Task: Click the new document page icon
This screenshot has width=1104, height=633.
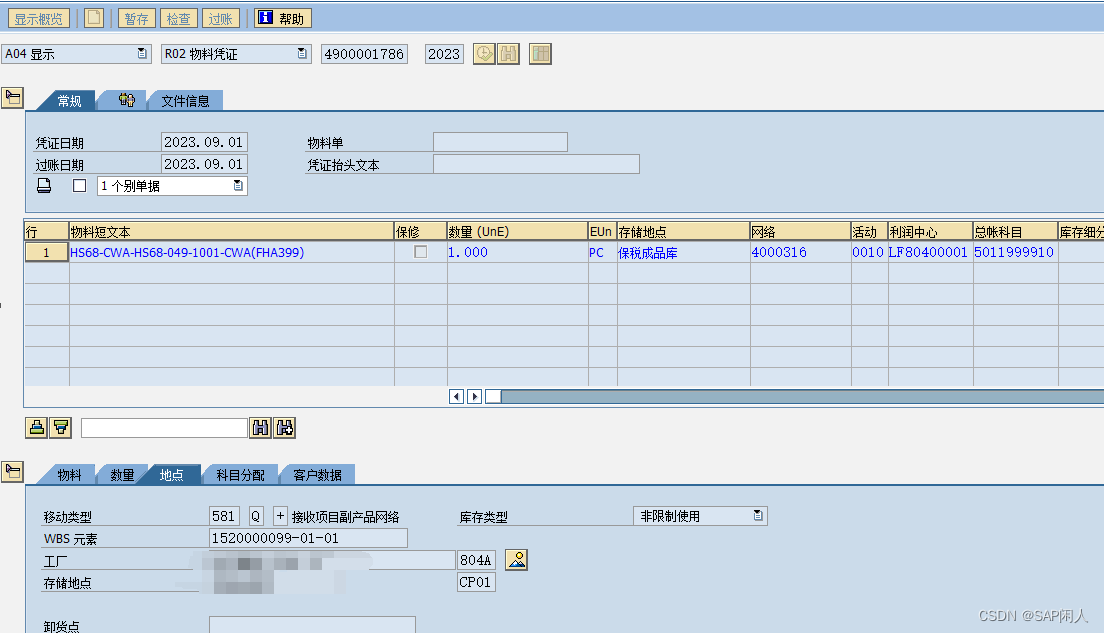Action: (x=94, y=18)
